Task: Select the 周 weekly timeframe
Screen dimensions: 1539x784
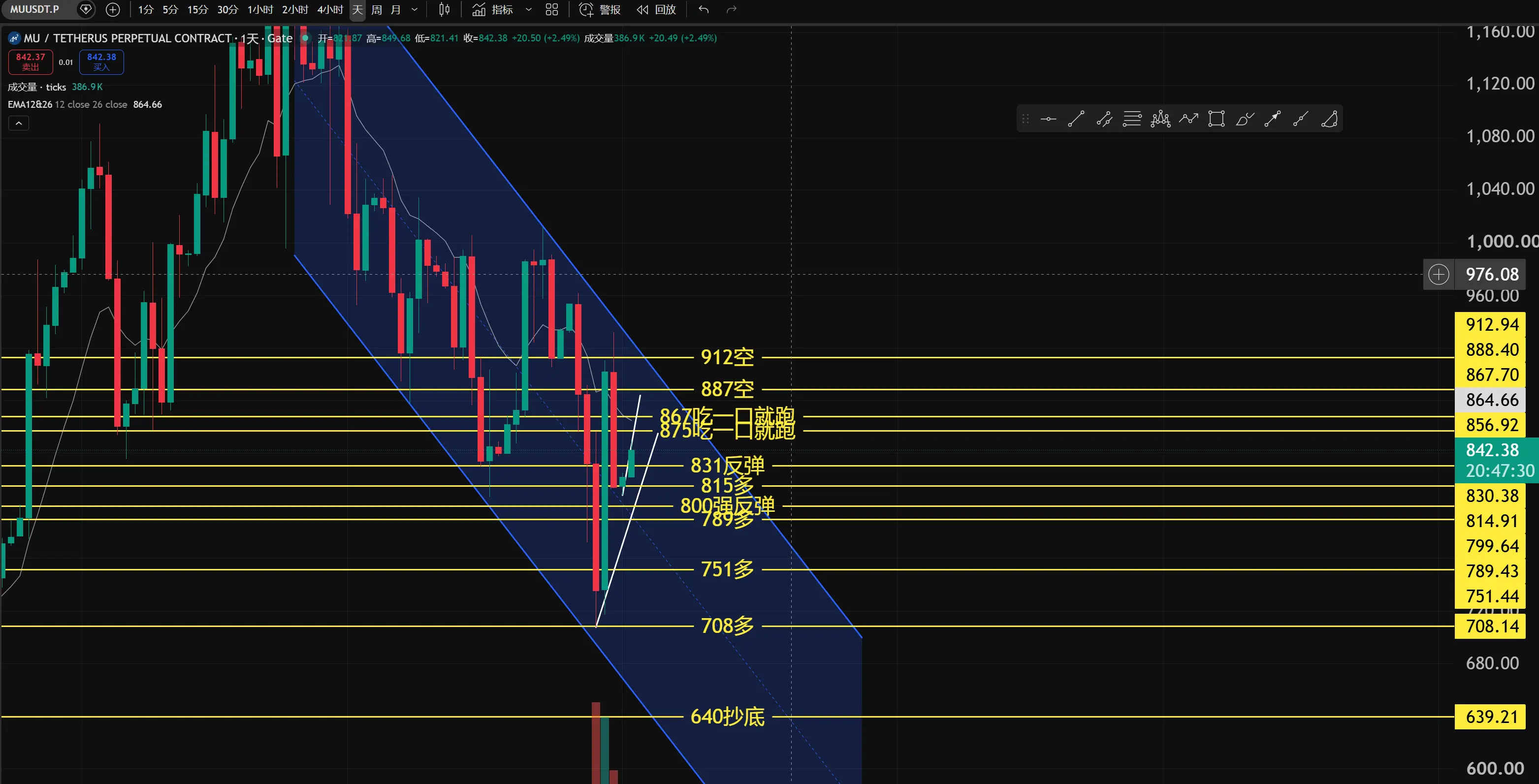Action: 377,9
